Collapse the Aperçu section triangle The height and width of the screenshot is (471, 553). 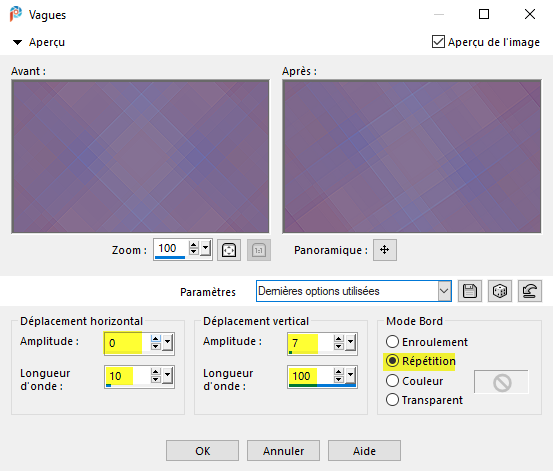click(17, 42)
